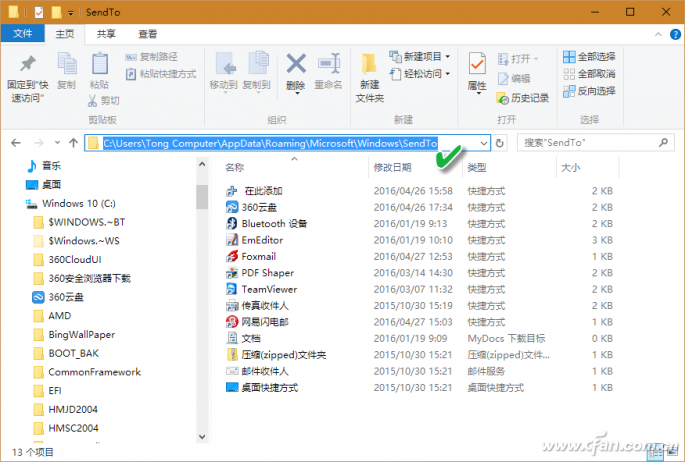Open $WINDOWS.~BT folder in tree

(x=80, y=222)
